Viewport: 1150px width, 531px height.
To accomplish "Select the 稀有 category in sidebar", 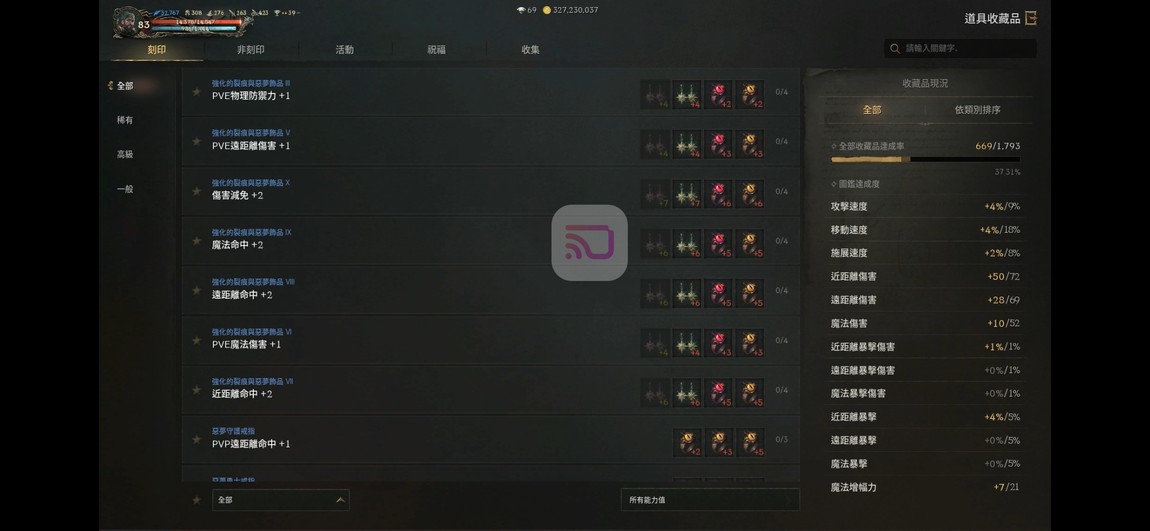I will pyautogui.click(x=125, y=120).
